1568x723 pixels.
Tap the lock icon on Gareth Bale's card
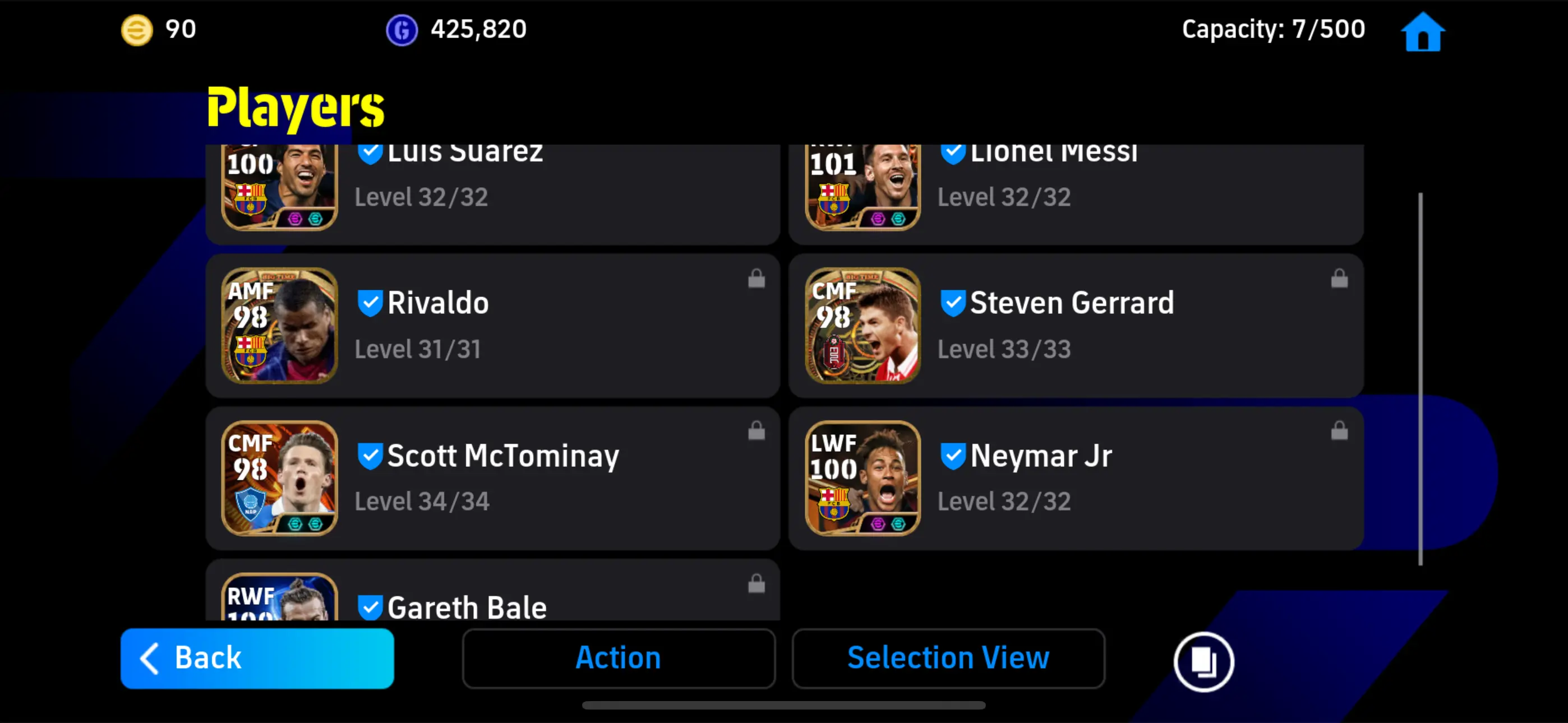[x=756, y=583]
